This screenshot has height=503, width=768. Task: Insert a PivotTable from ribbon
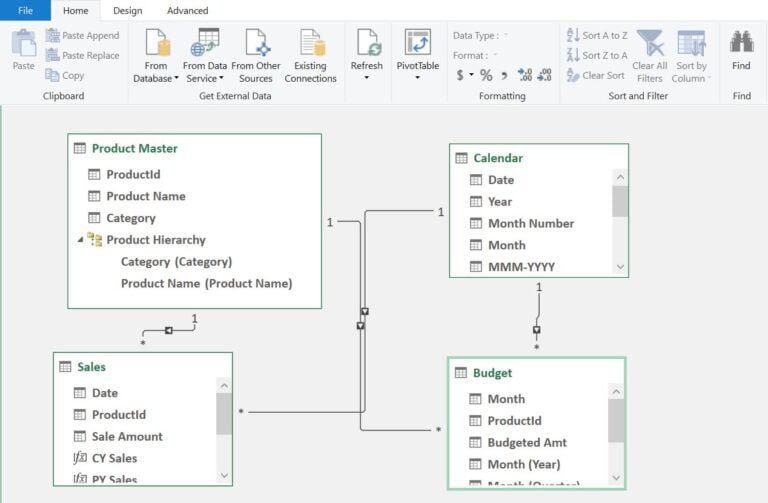pos(418,44)
